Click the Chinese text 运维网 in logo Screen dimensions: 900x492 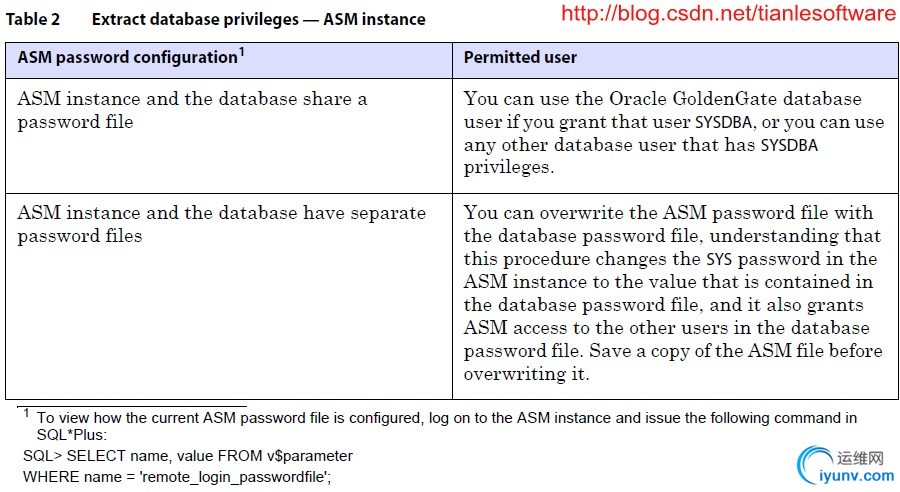(x=860, y=458)
